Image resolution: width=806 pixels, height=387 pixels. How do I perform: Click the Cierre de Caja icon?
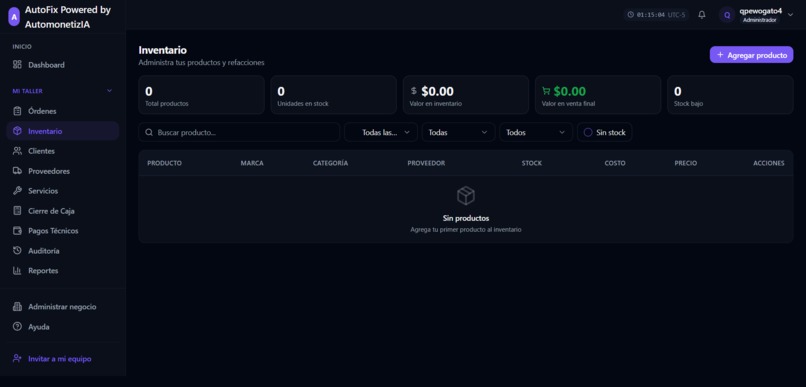pyautogui.click(x=17, y=211)
